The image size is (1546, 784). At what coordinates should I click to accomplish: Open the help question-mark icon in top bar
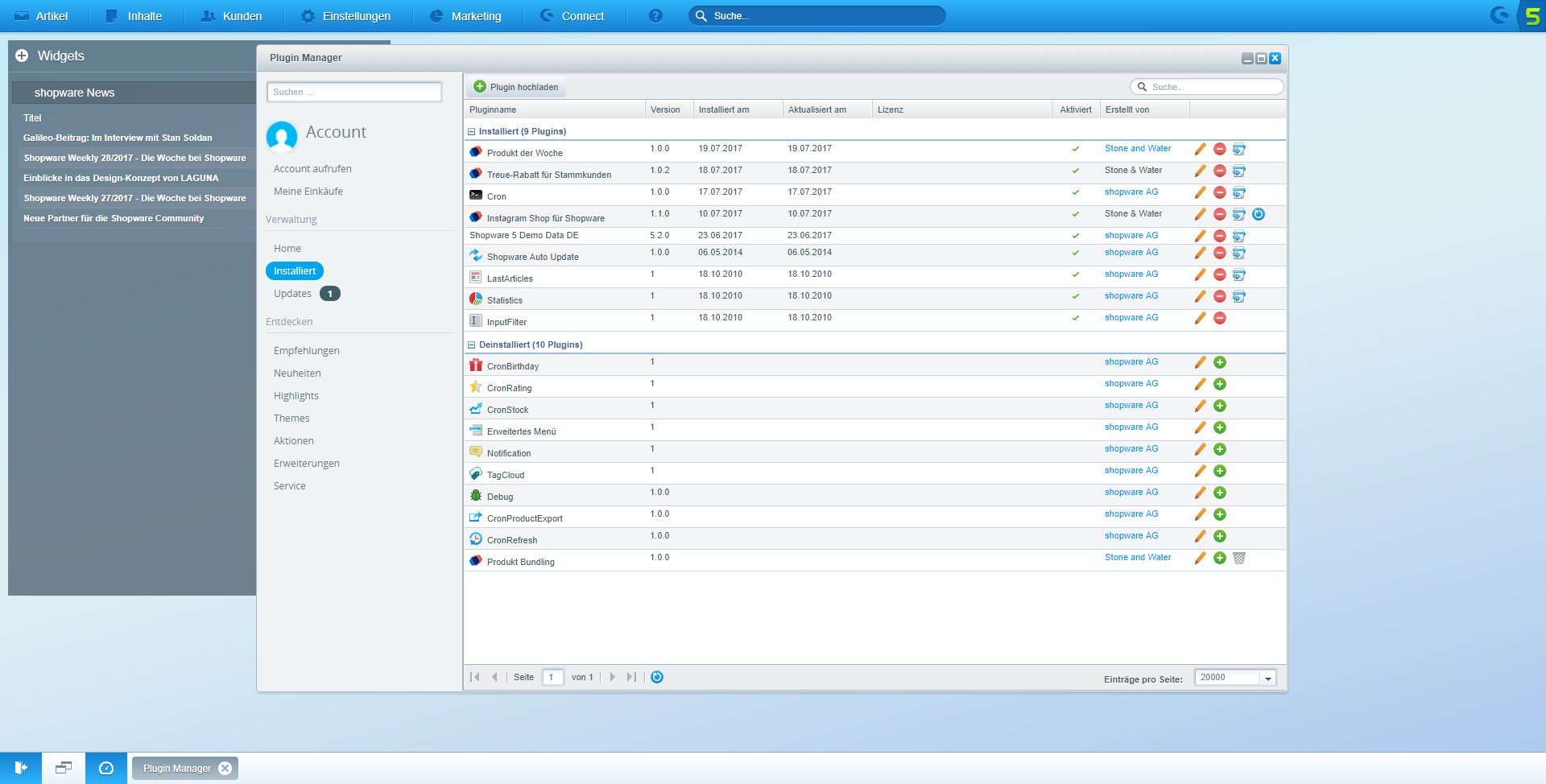click(655, 15)
